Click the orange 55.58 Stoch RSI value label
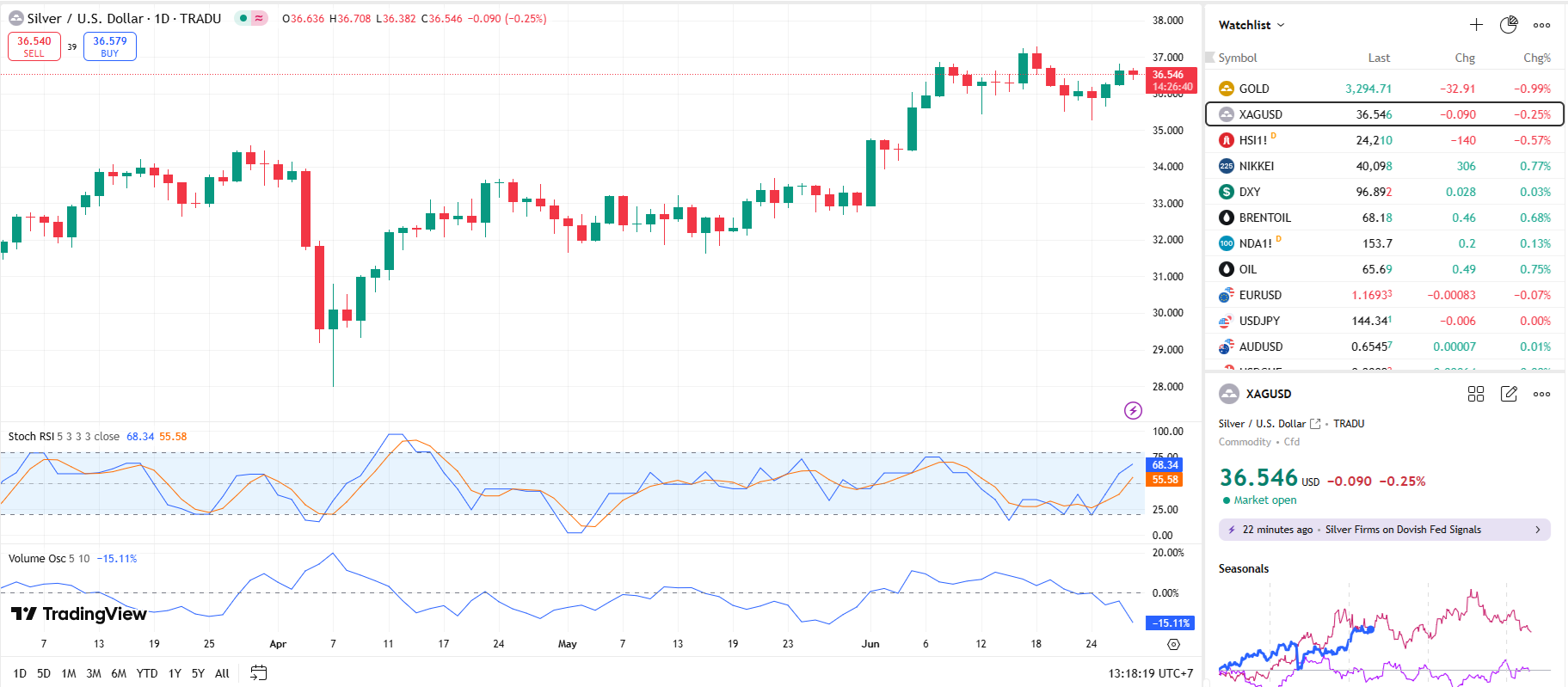This screenshot has height=687, width=1568. point(1165,480)
